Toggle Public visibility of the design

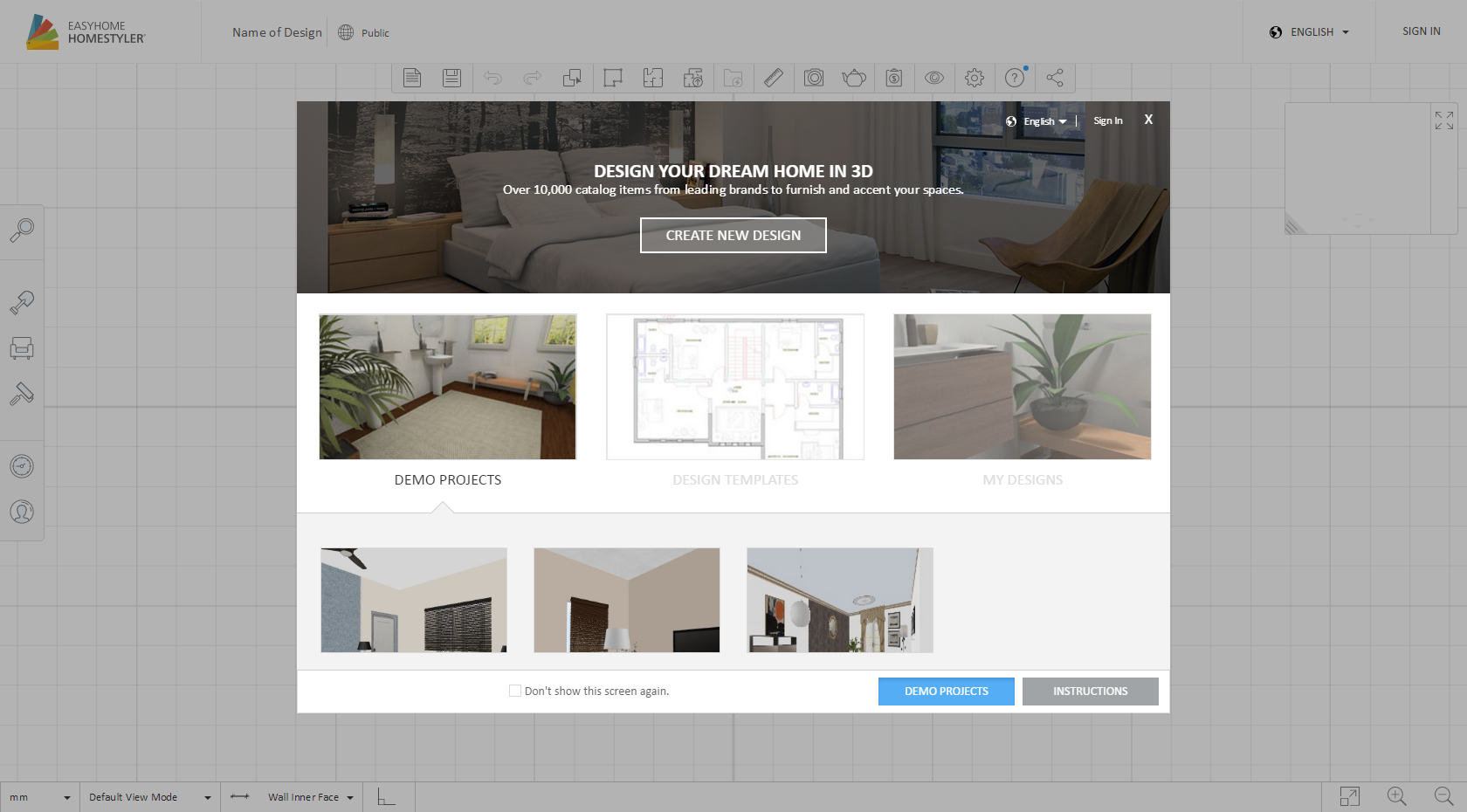pyautogui.click(x=364, y=32)
